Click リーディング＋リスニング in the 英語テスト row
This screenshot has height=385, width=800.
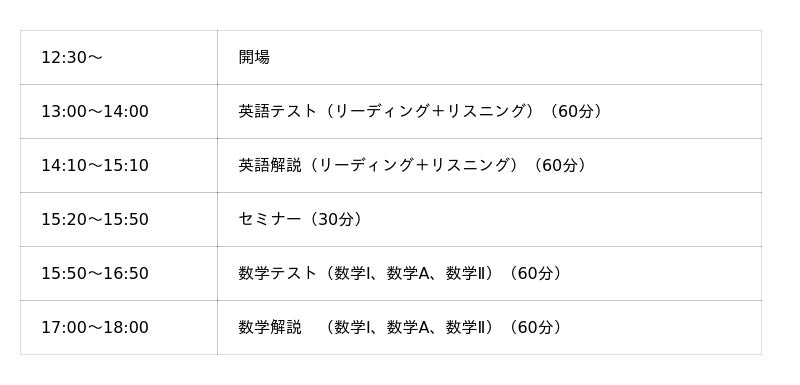pos(430,111)
